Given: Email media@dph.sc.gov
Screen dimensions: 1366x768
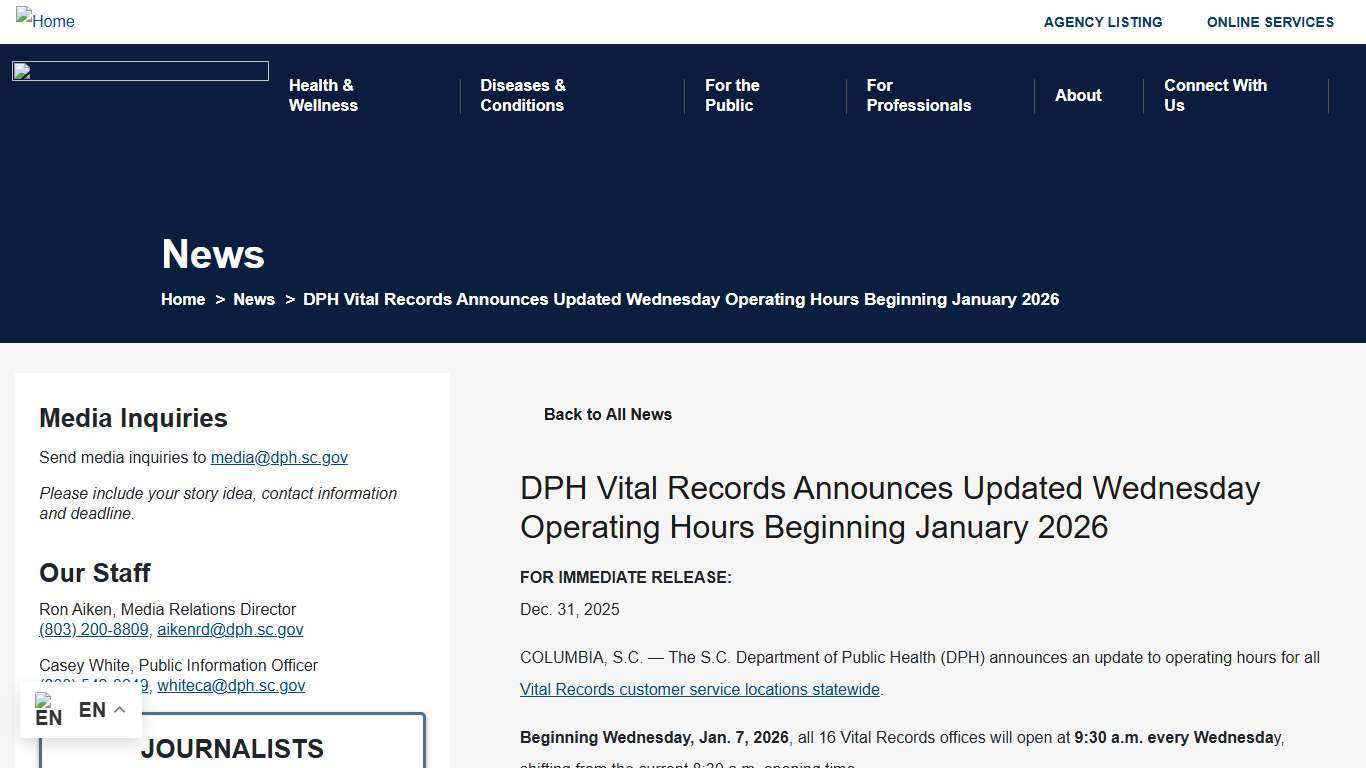Looking at the screenshot, I should coord(279,457).
